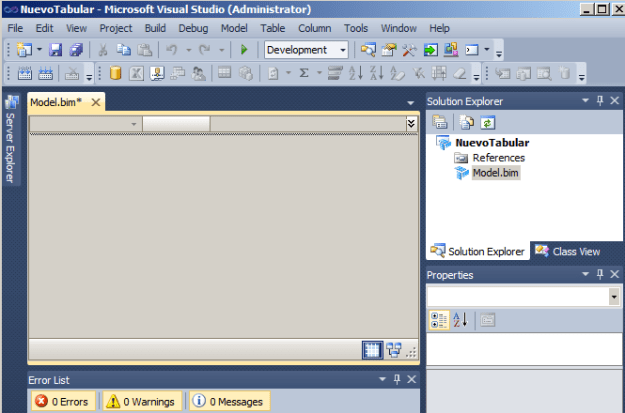
Task: Select Model.bim in Solution Explorer
Action: pos(496,173)
